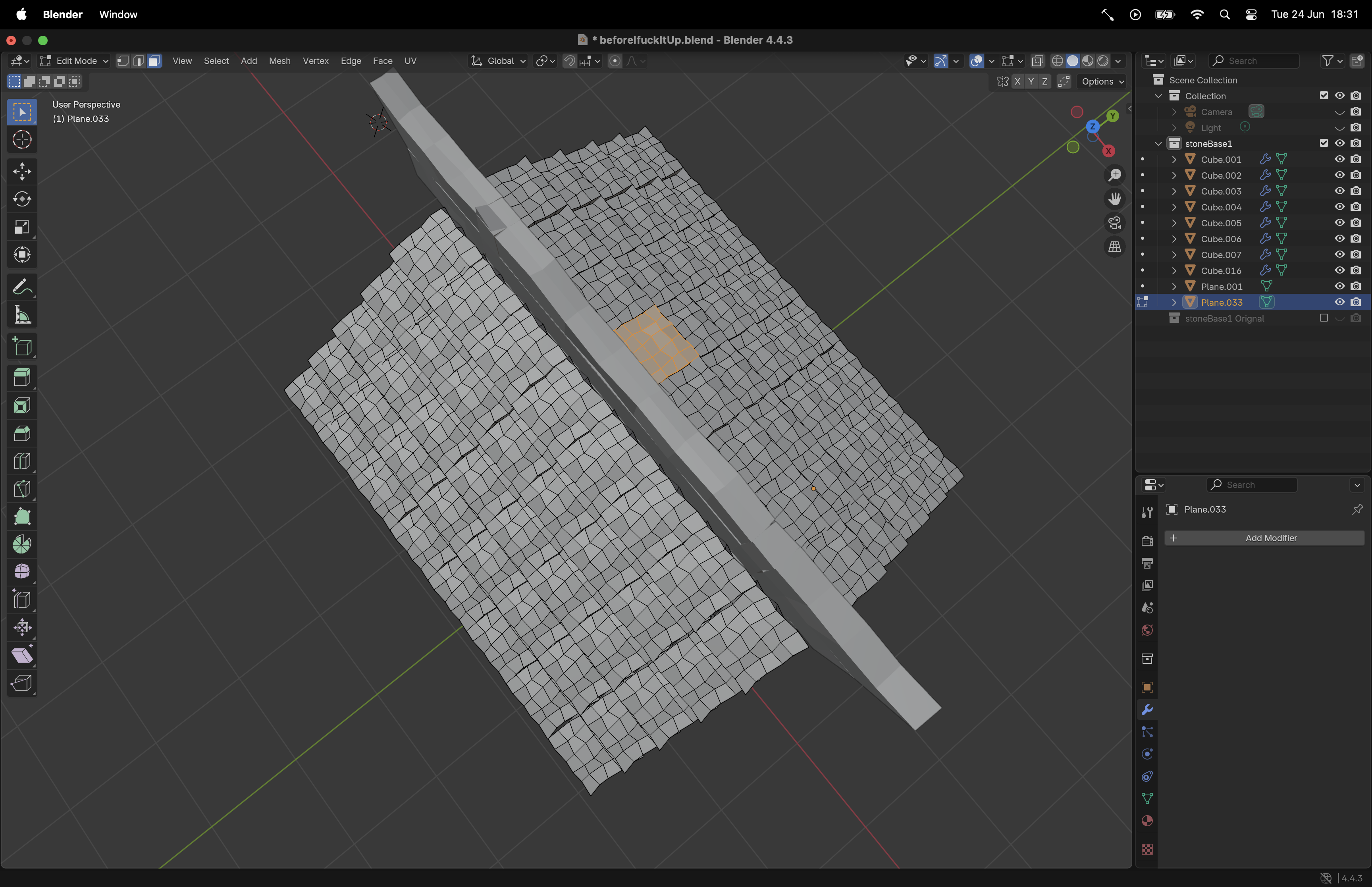Expand the Camera object

(1174, 112)
